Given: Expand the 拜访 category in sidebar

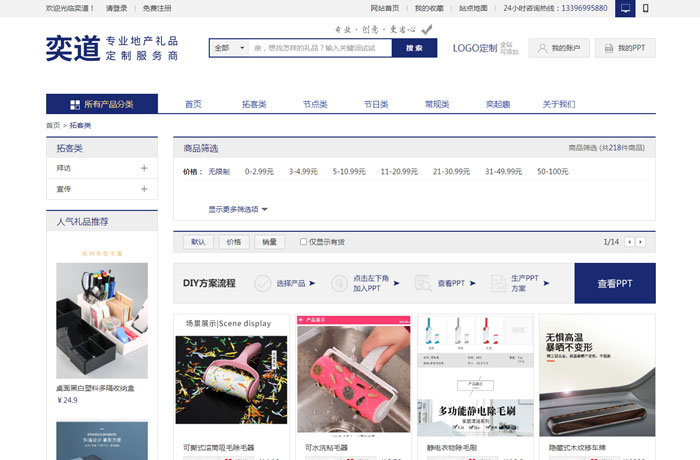Looking at the screenshot, I should tap(144, 168).
